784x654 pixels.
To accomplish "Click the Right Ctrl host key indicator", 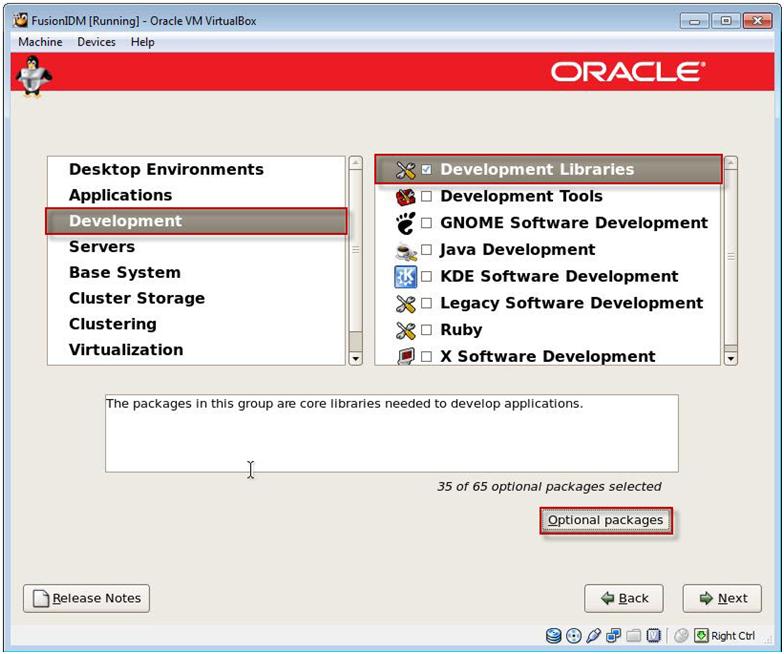I will 726,636.
